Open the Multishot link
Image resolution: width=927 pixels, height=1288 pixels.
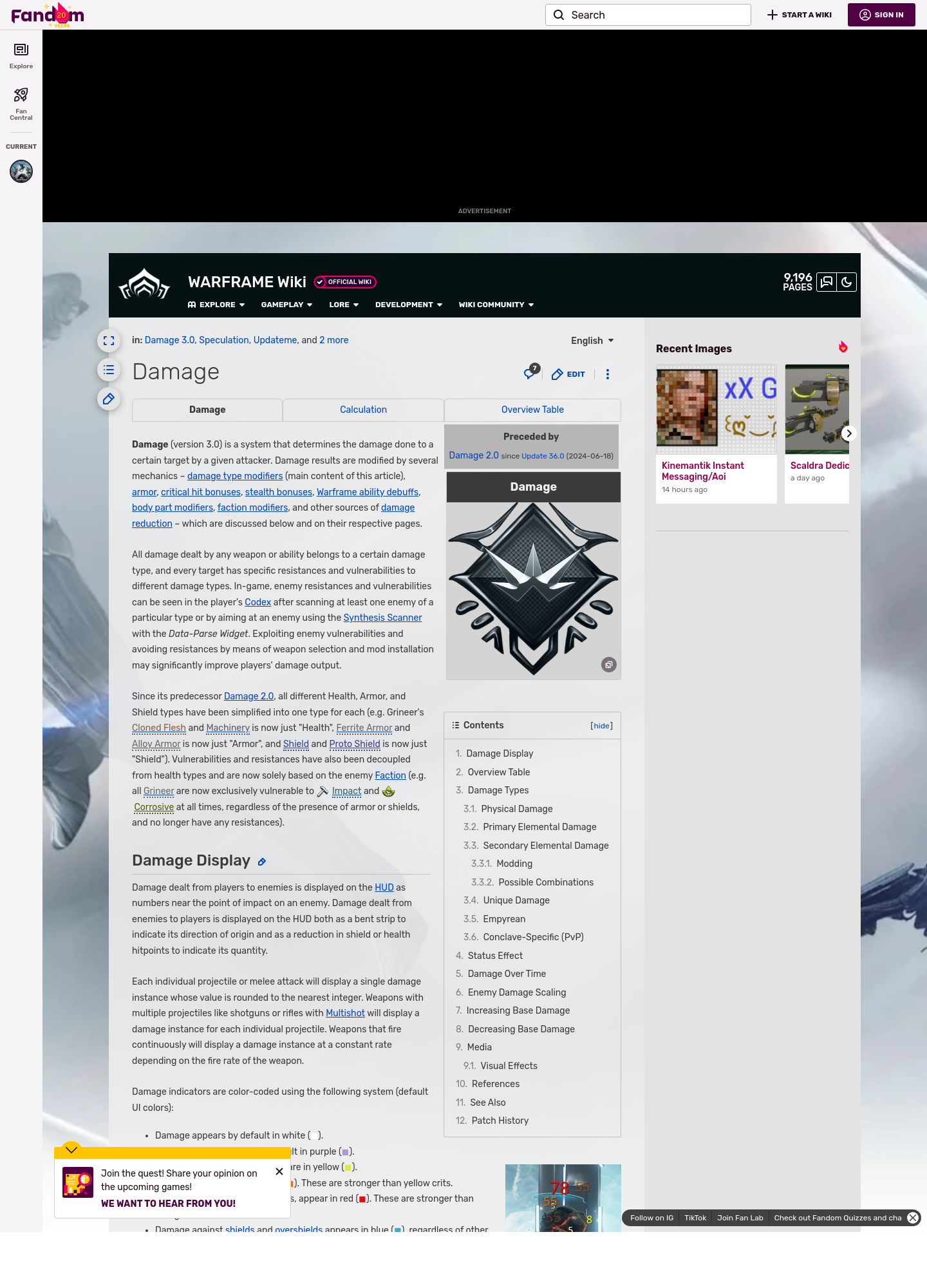coord(345,1013)
